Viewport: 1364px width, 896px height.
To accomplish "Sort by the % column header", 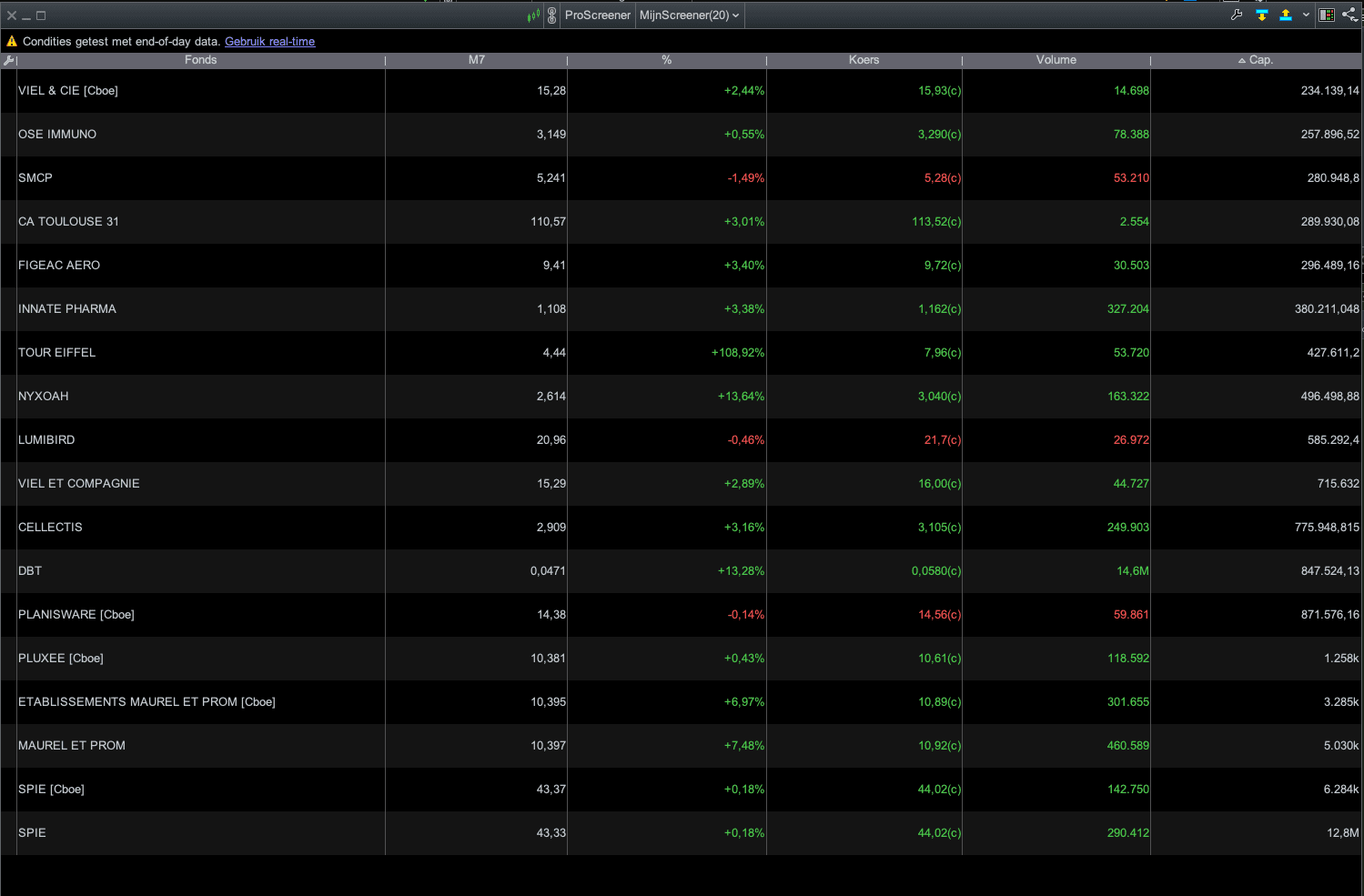I will coord(667,60).
